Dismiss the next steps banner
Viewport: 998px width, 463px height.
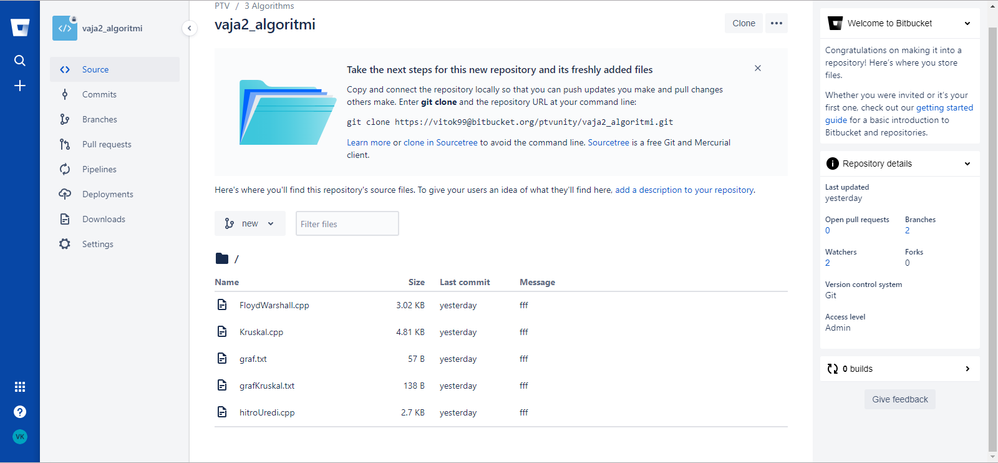click(757, 68)
